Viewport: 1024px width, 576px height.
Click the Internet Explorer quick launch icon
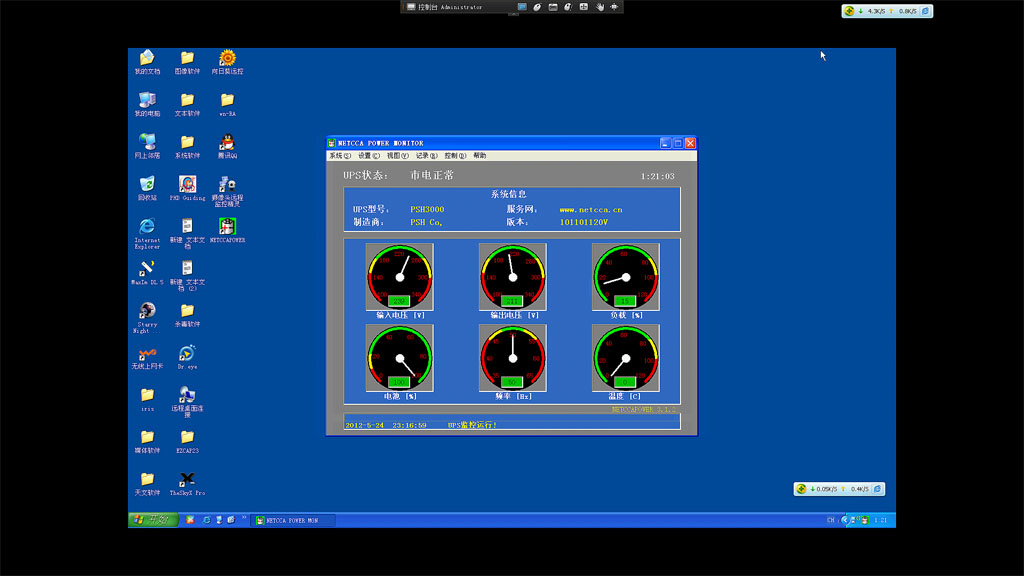[206, 520]
